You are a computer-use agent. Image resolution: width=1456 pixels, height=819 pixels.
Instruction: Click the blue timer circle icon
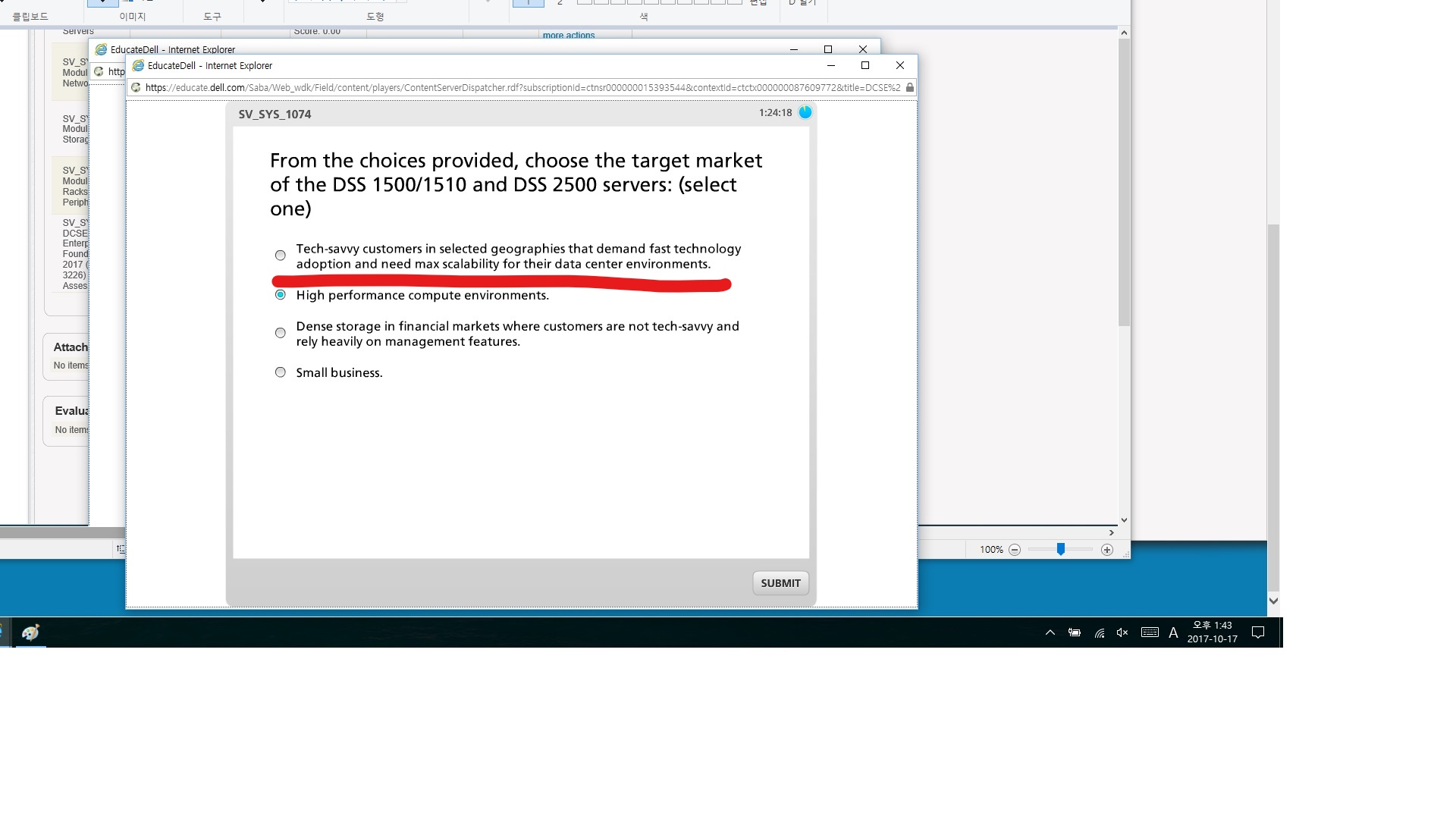tap(805, 112)
